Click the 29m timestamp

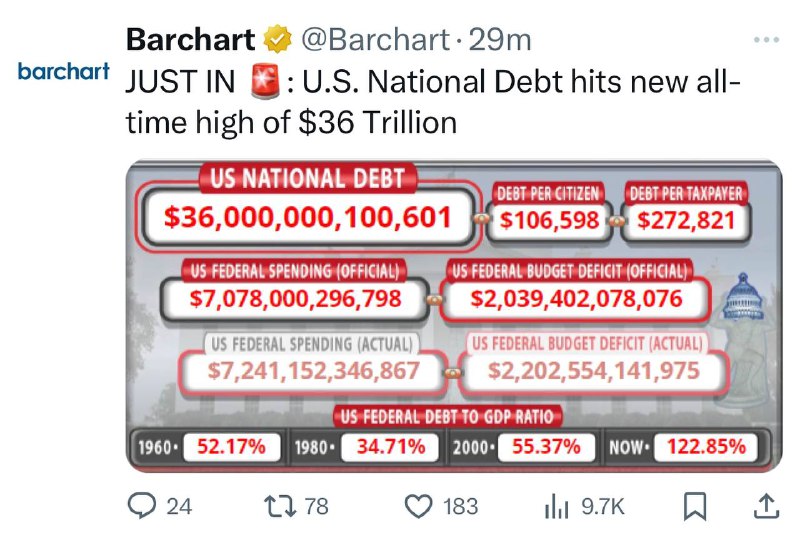499,39
